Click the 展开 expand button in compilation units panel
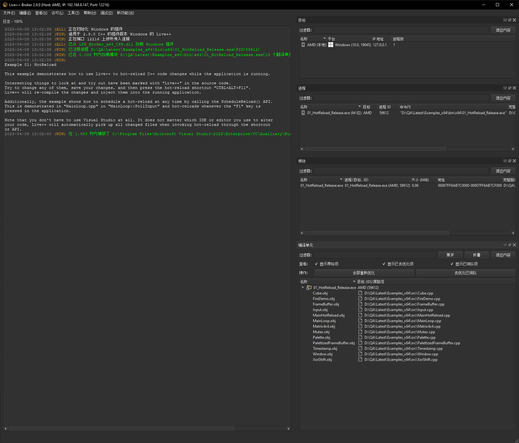This screenshot has width=519, height=443. coord(450,255)
